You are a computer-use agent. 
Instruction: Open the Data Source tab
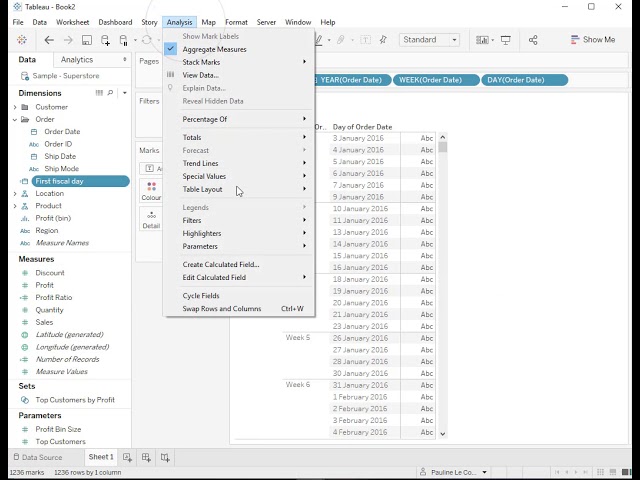[38, 458]
